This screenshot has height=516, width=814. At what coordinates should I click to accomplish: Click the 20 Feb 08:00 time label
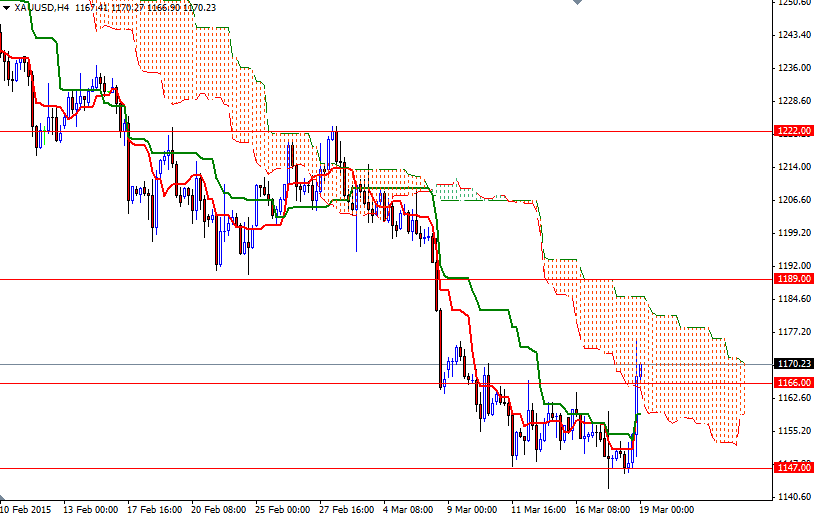coord(219,510)
